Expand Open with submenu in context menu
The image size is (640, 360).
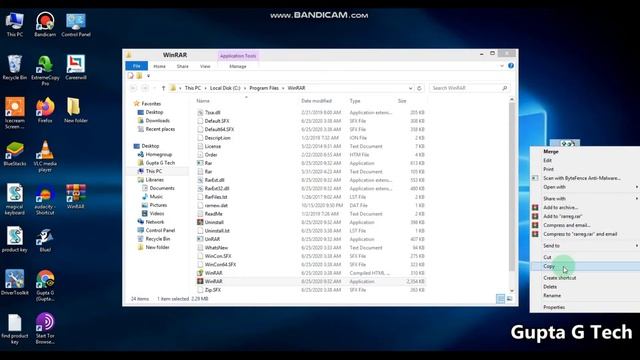click(x=637, y=187)
